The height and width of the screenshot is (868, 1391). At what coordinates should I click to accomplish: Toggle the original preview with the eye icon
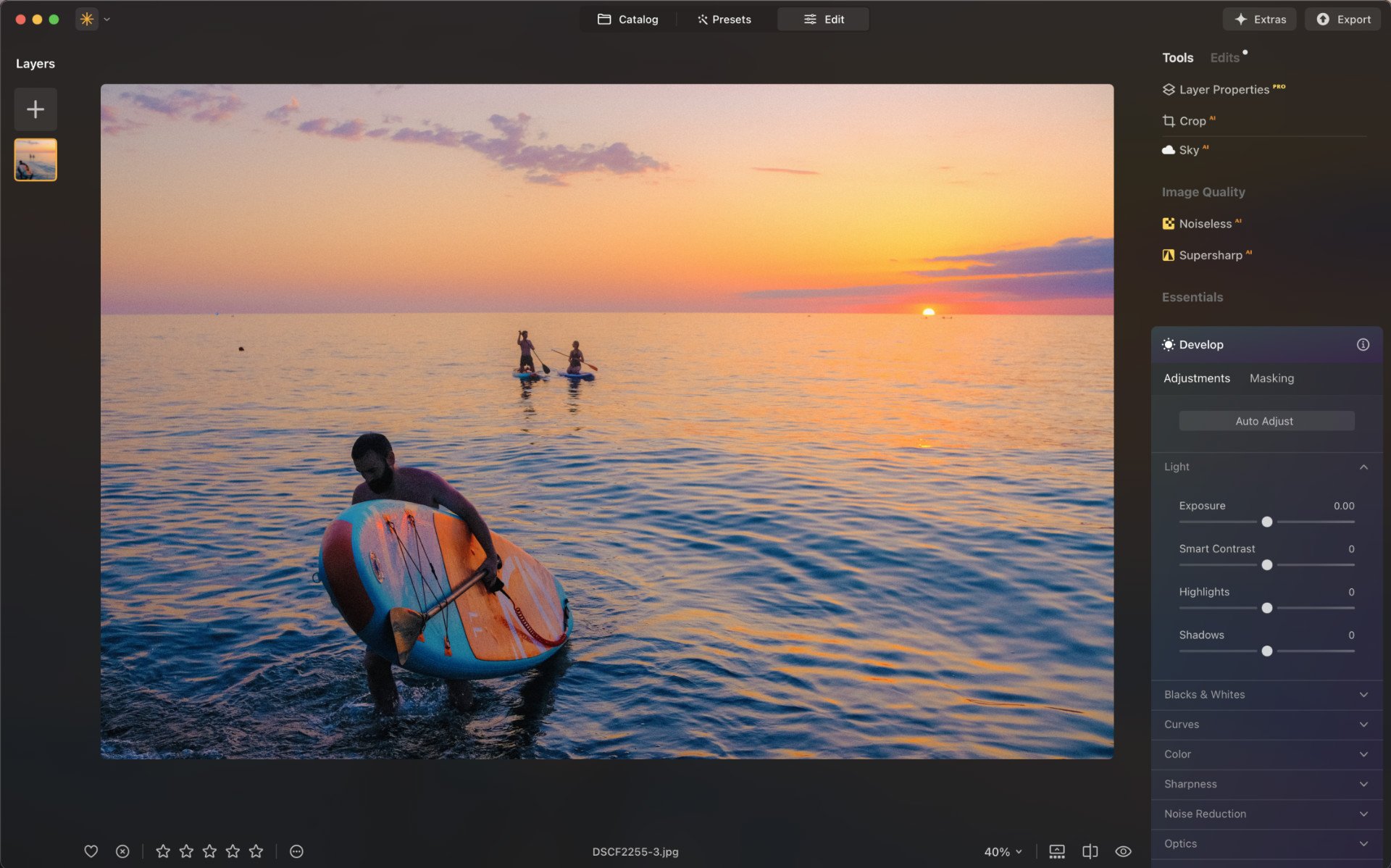[1123, 852]
